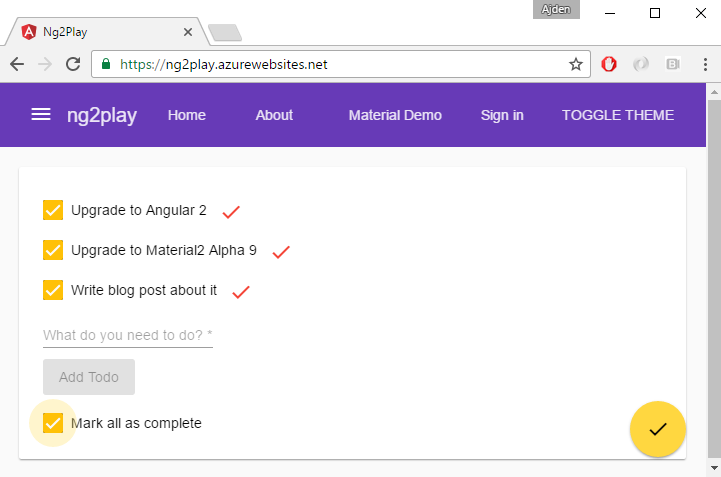The height and width of the screenshot is (477, 721).
Task: Click the 'Mark all as complete' label
Action: pos(136,423)
